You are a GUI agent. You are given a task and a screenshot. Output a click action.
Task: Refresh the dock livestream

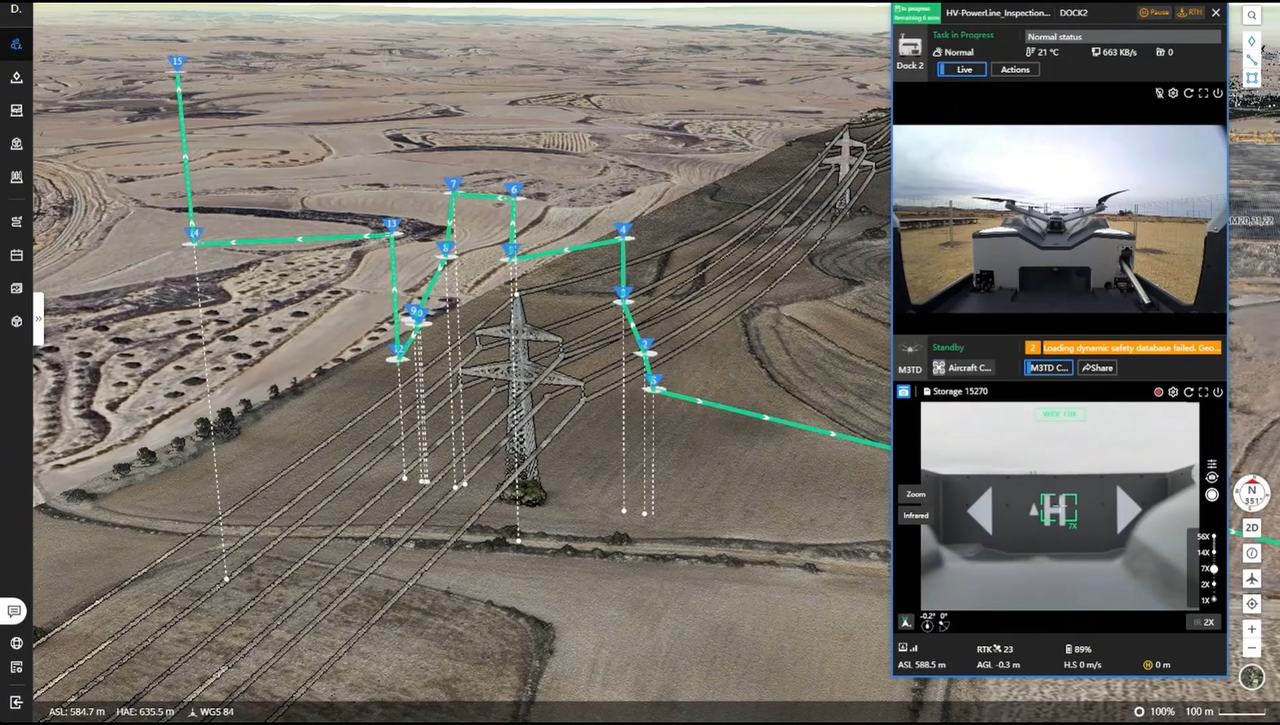click(1188, 93)
